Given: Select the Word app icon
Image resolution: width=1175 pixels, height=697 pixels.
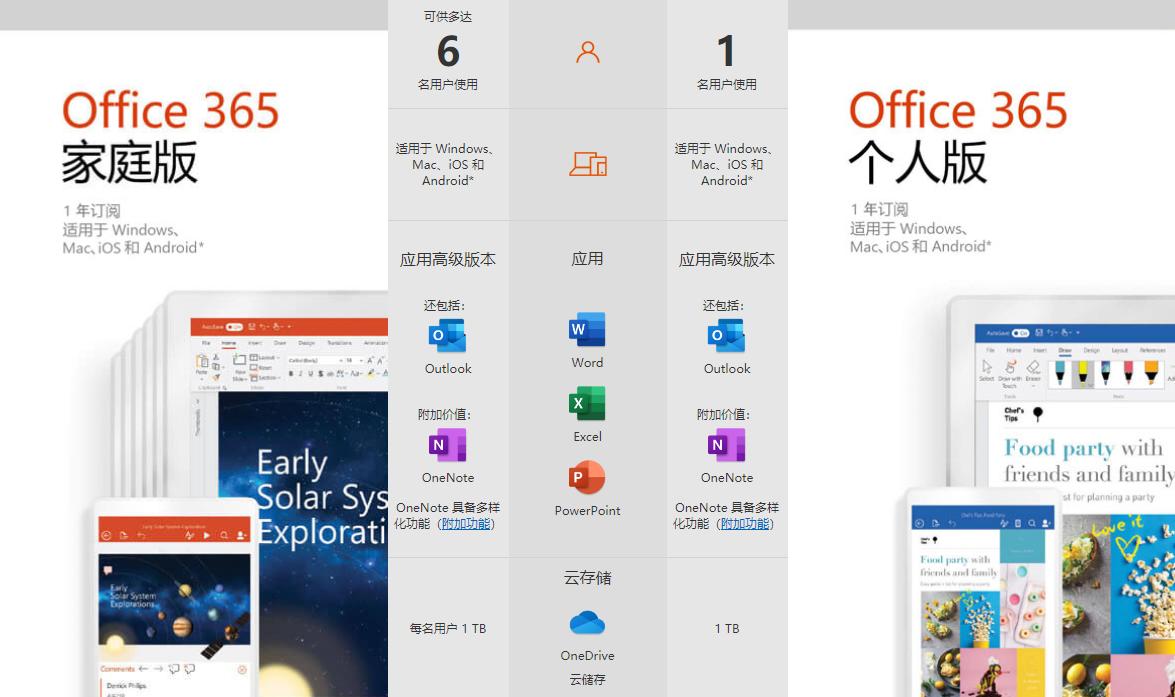Looking at the screenshot, I should [587, 329].
